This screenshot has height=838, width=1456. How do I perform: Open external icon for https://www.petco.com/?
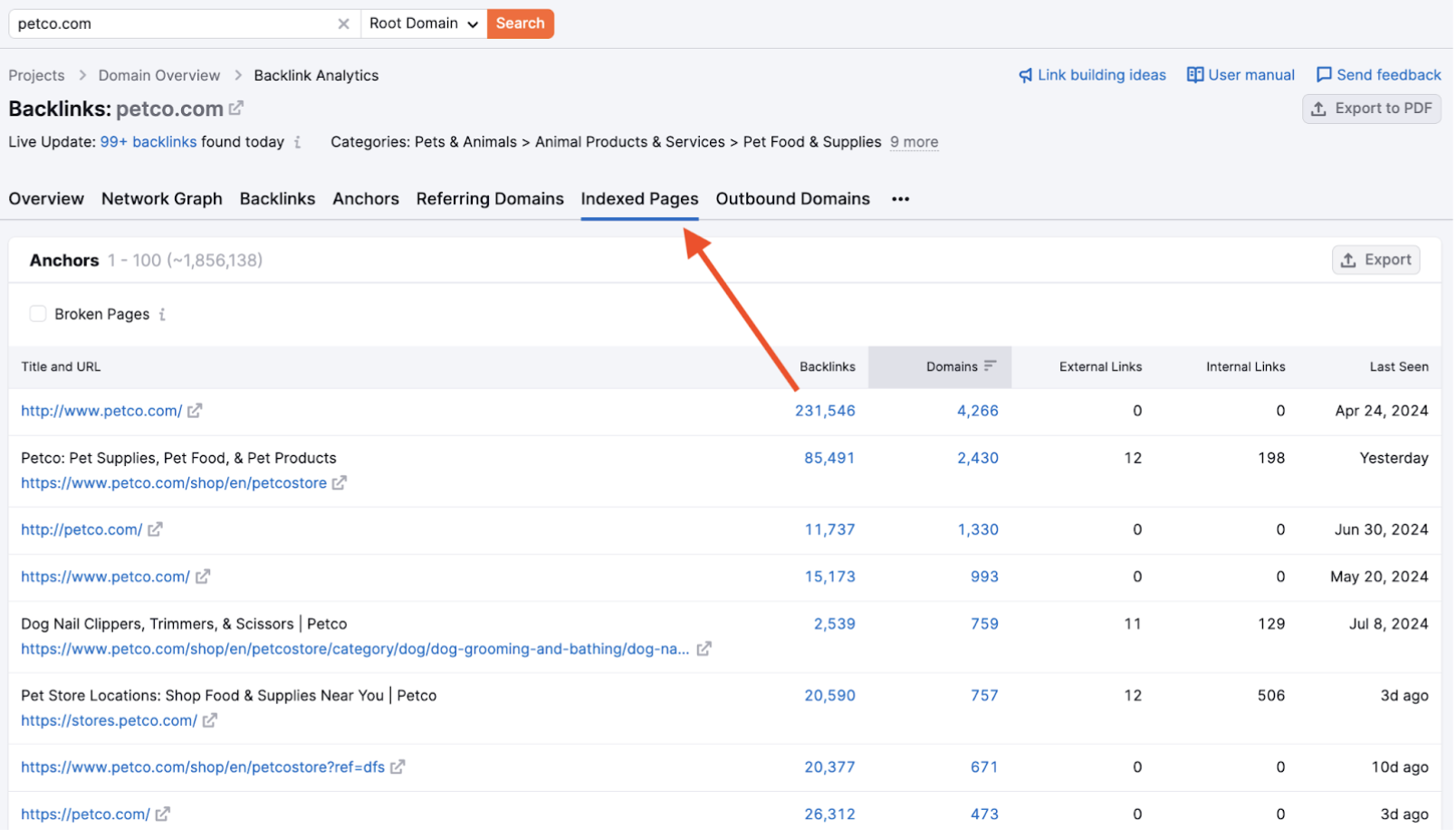point(203,576)
